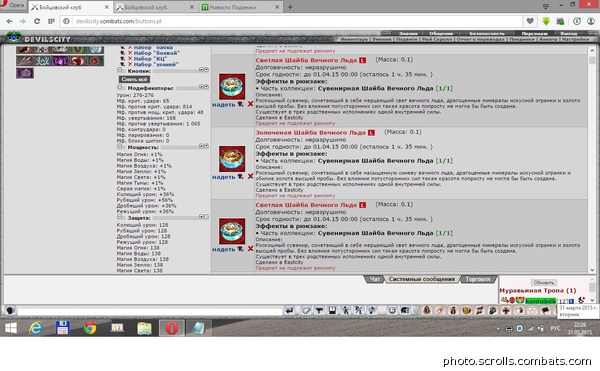Image resolution: width=600 pixels, height=371 pixels.
Task: Switch to the Торговля chat tab
Action: [x=478, y=279]
